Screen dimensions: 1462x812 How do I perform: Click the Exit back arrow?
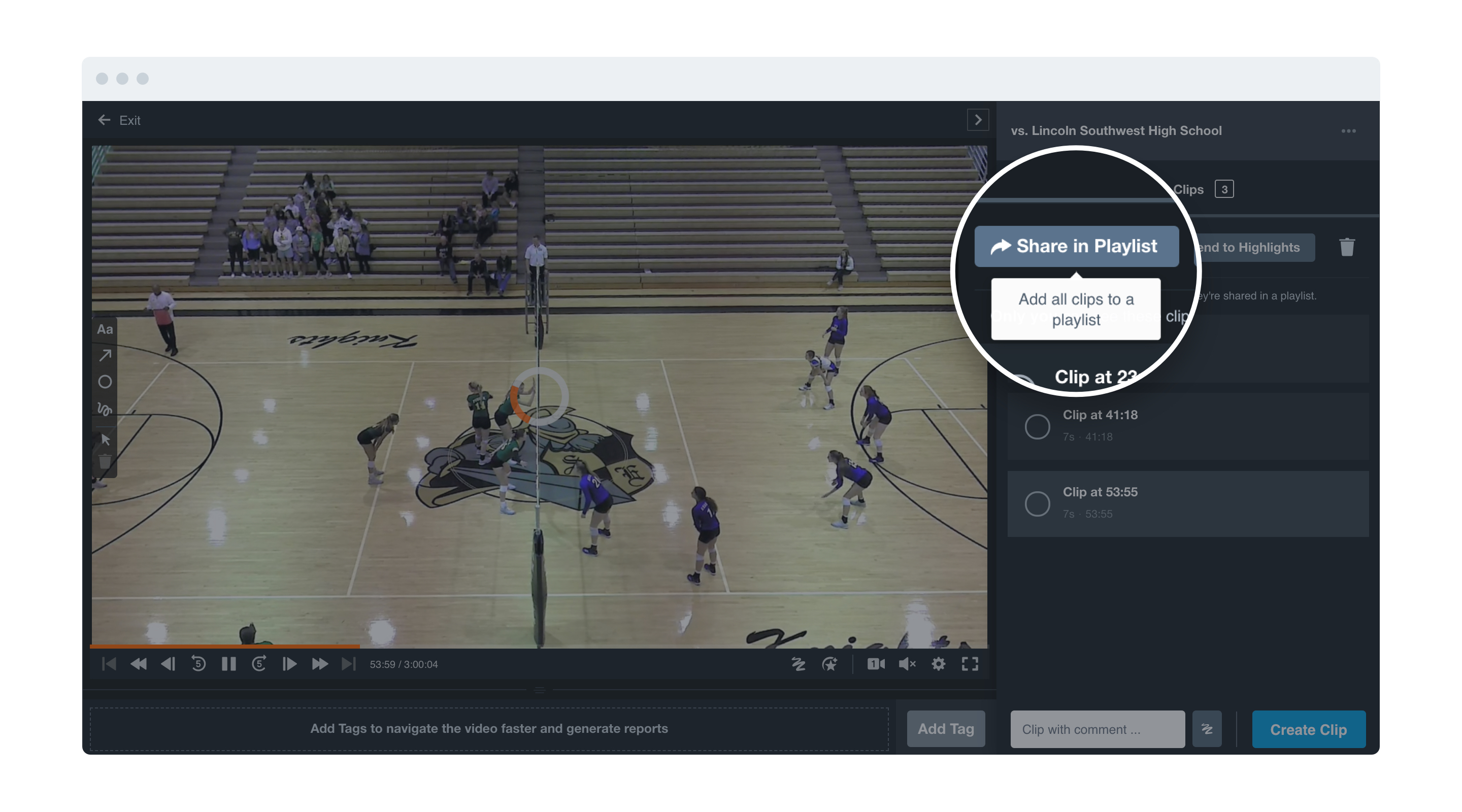104,120
